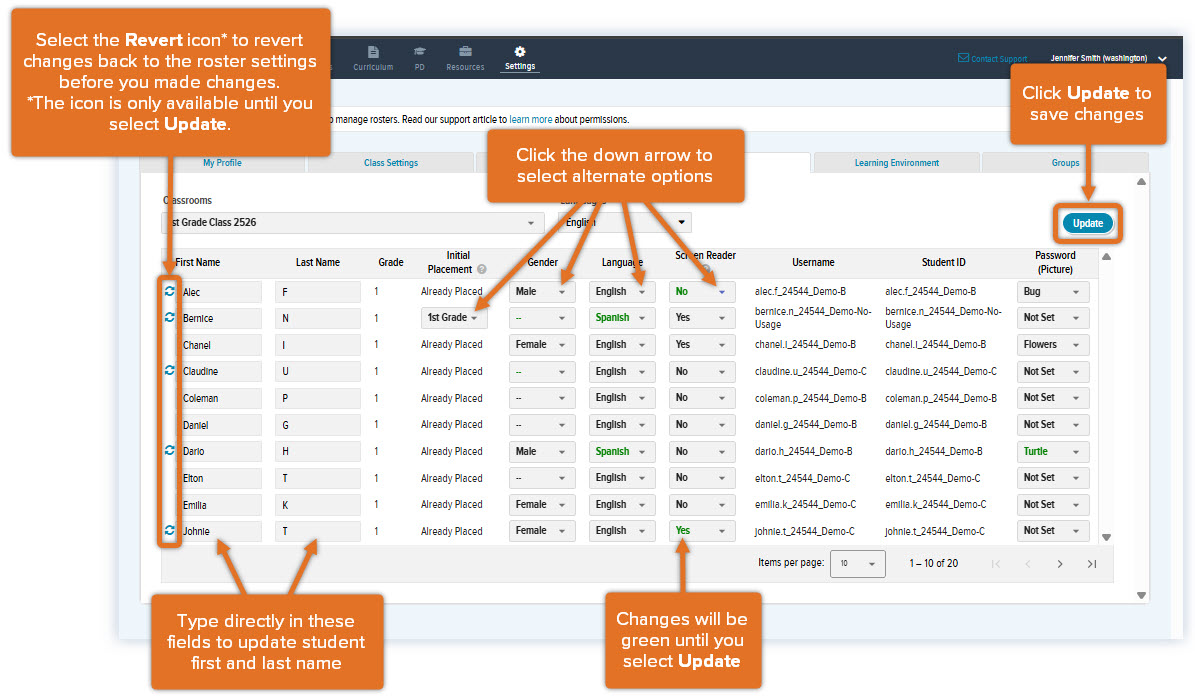The image size is (1195, 698).
Task: Open the Resources briefcase icon
Action: [465, 52]
